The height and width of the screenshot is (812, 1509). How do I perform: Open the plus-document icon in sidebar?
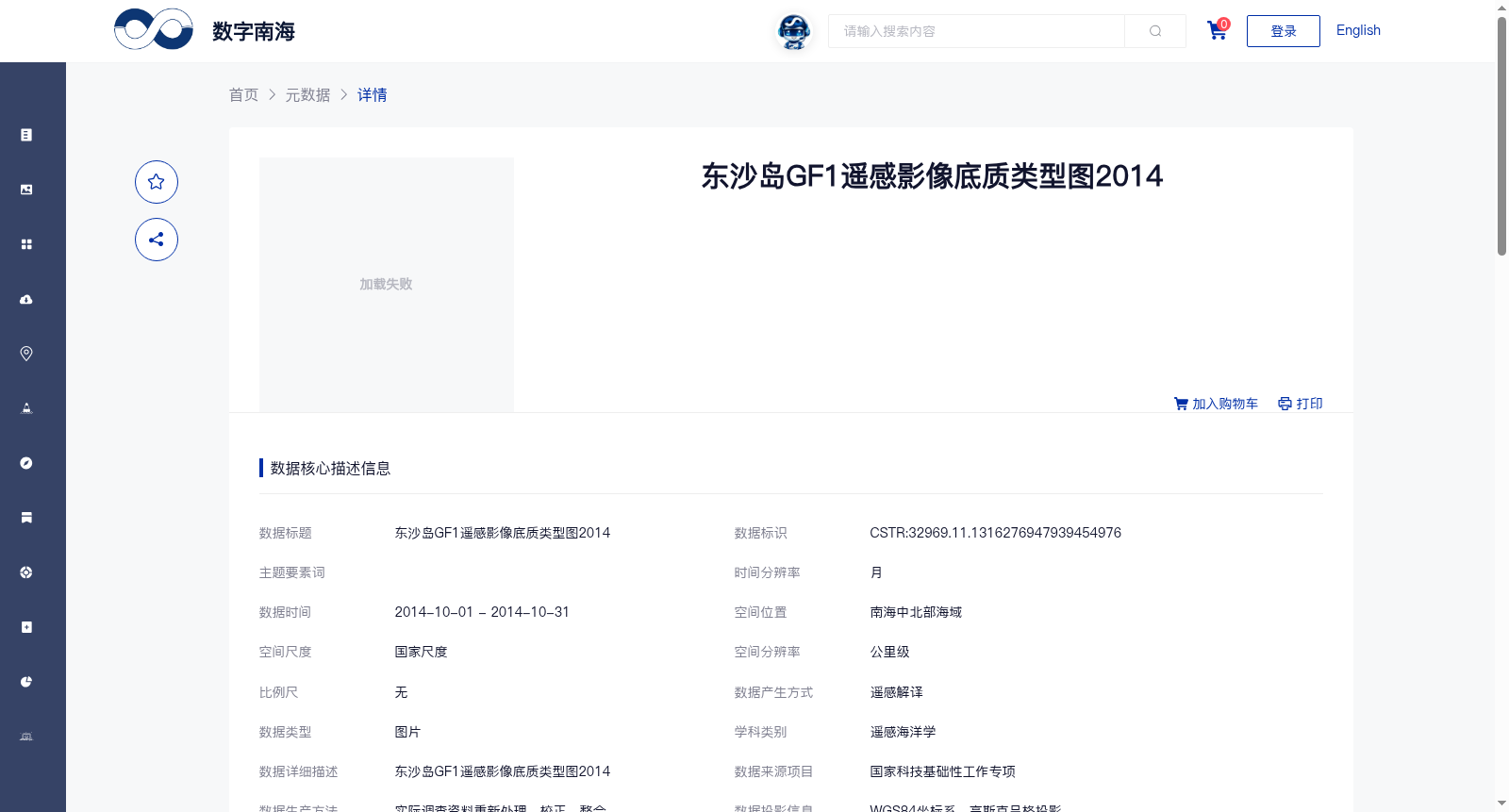(x=26, y=627)
